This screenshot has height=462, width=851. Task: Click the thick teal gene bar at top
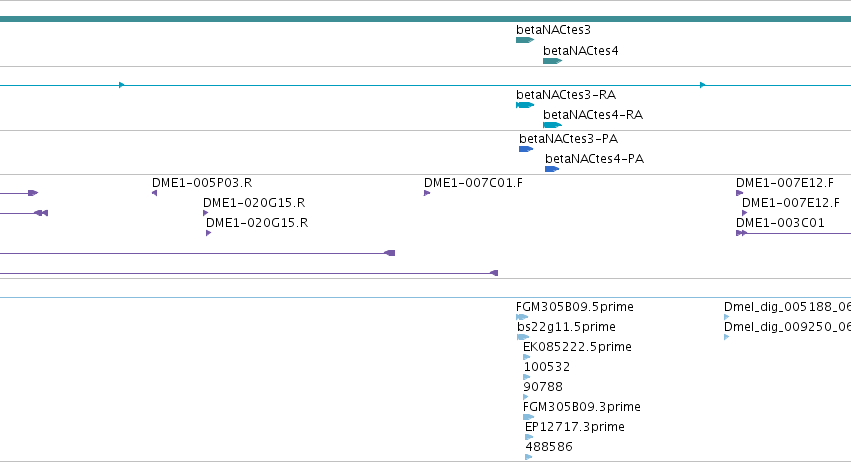pos(426,19)
